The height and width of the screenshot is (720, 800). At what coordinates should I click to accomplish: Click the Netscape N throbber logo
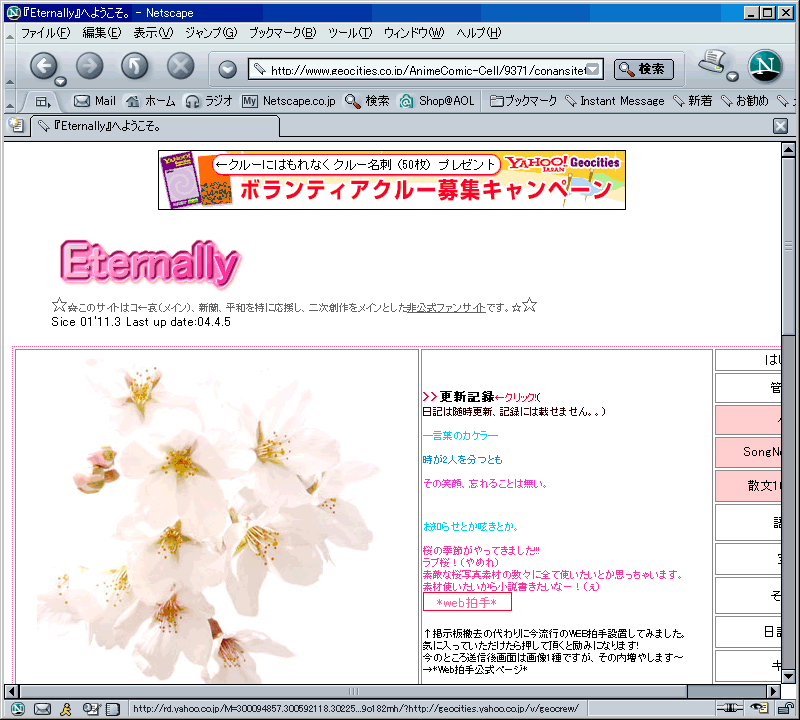click(x=765, y=66)
